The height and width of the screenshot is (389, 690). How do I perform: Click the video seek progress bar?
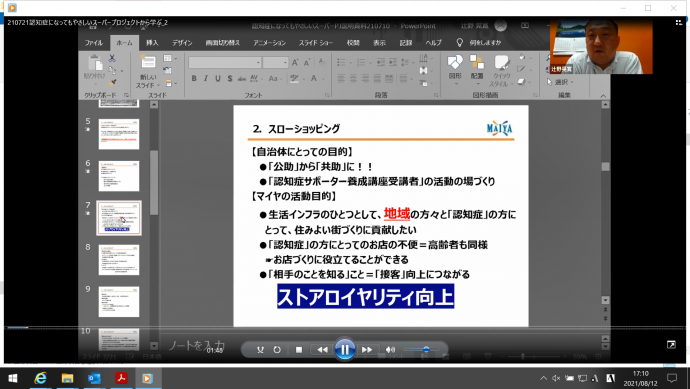tap(345, 327)
